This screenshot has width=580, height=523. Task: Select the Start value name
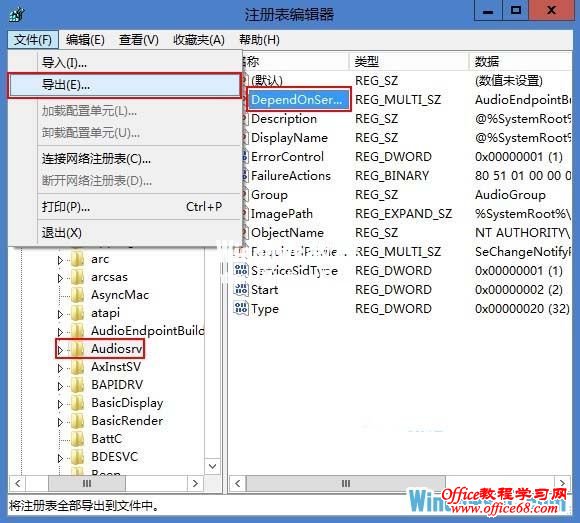tap(264, 290)
